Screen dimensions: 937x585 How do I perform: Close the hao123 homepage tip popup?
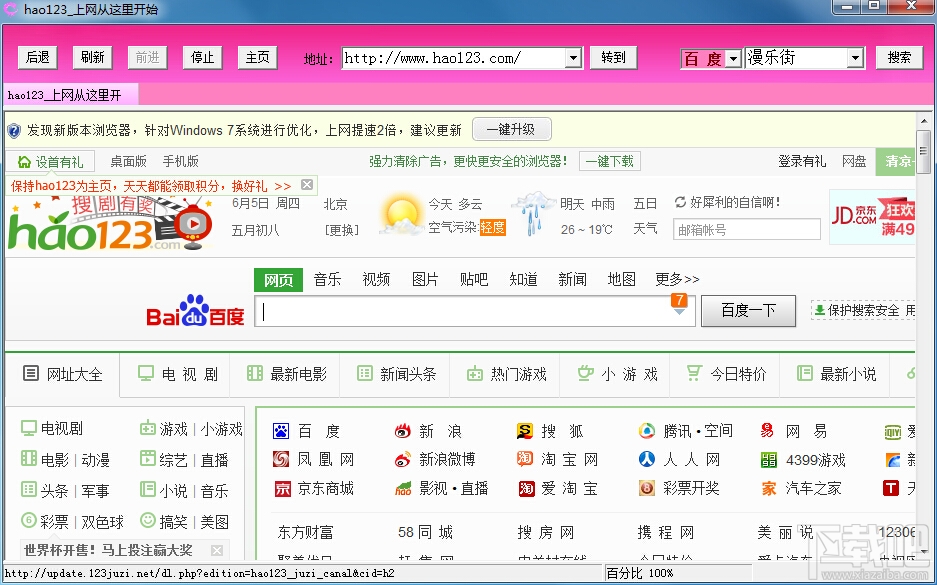(x=307, y=185)
